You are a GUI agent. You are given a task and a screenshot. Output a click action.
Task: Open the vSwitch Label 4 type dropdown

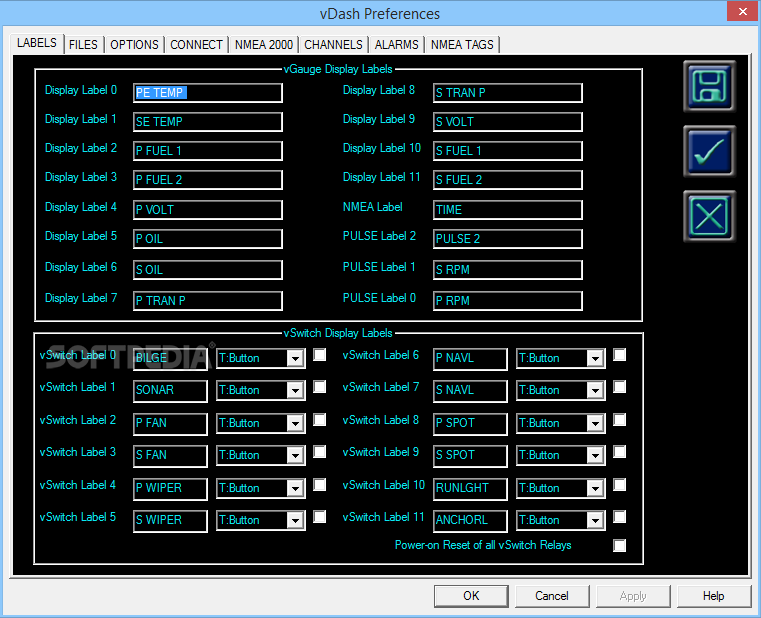(261, 489)
